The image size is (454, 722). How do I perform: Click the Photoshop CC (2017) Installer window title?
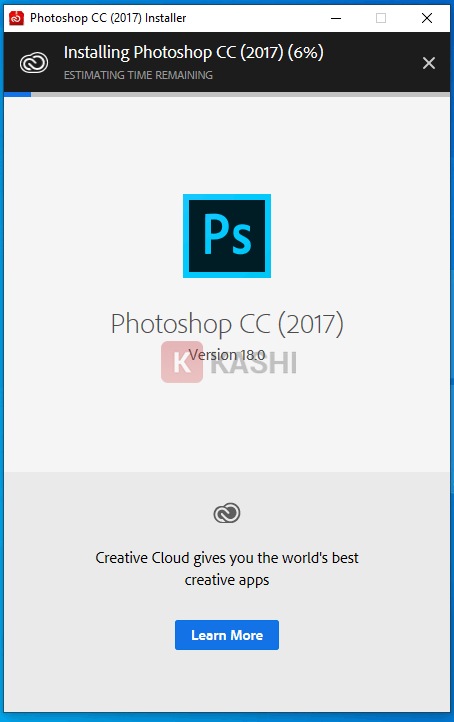(x=108, y=18)
